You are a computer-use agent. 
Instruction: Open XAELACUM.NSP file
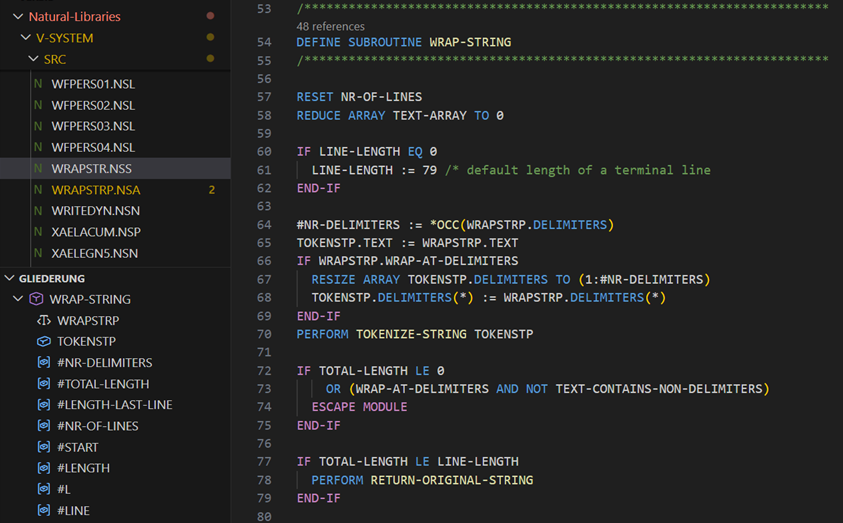[x=96, y=232]
